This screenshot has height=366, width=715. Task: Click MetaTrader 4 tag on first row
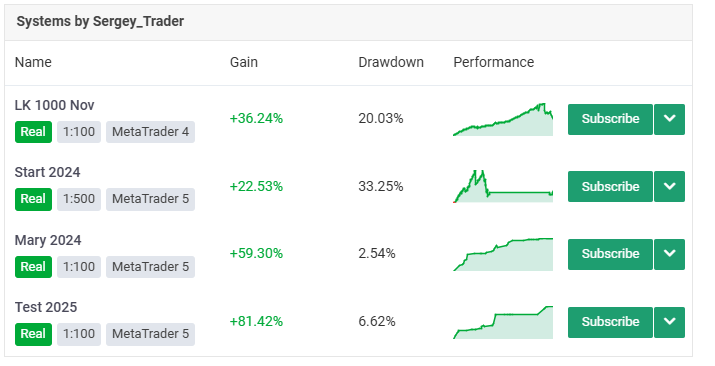point(150,132)
